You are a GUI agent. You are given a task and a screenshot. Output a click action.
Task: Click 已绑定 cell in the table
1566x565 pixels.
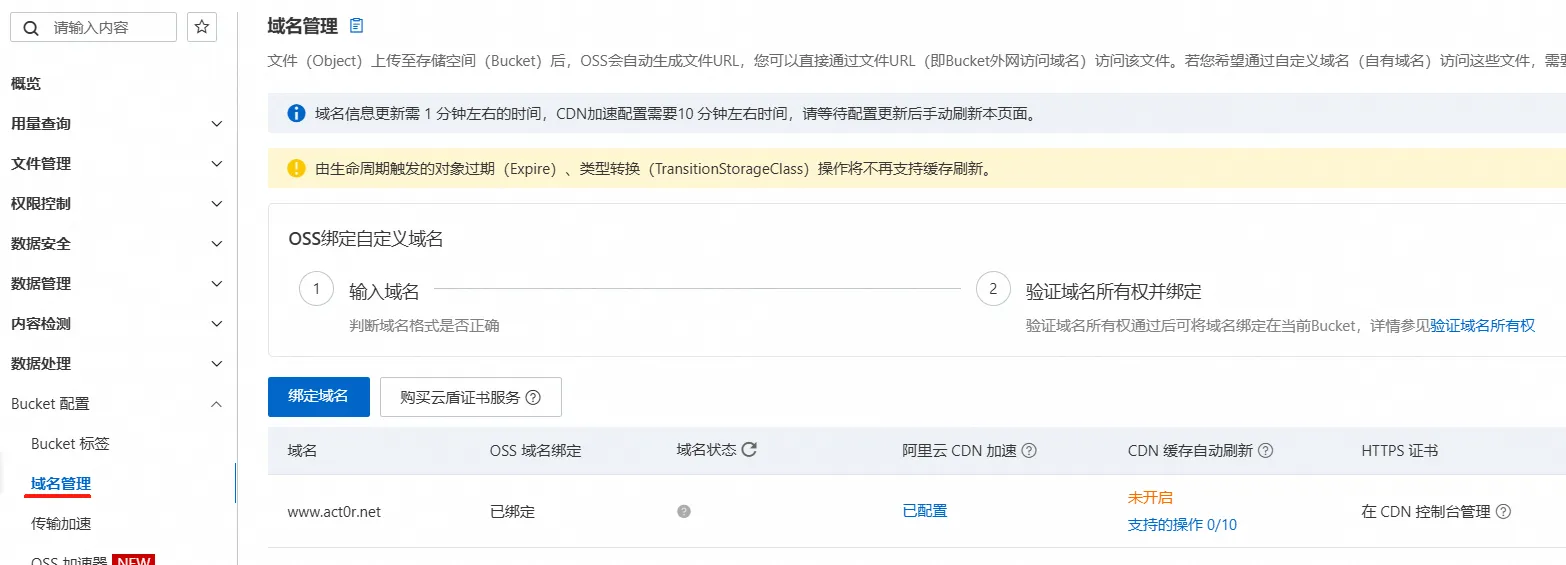[x=512, y=511]
